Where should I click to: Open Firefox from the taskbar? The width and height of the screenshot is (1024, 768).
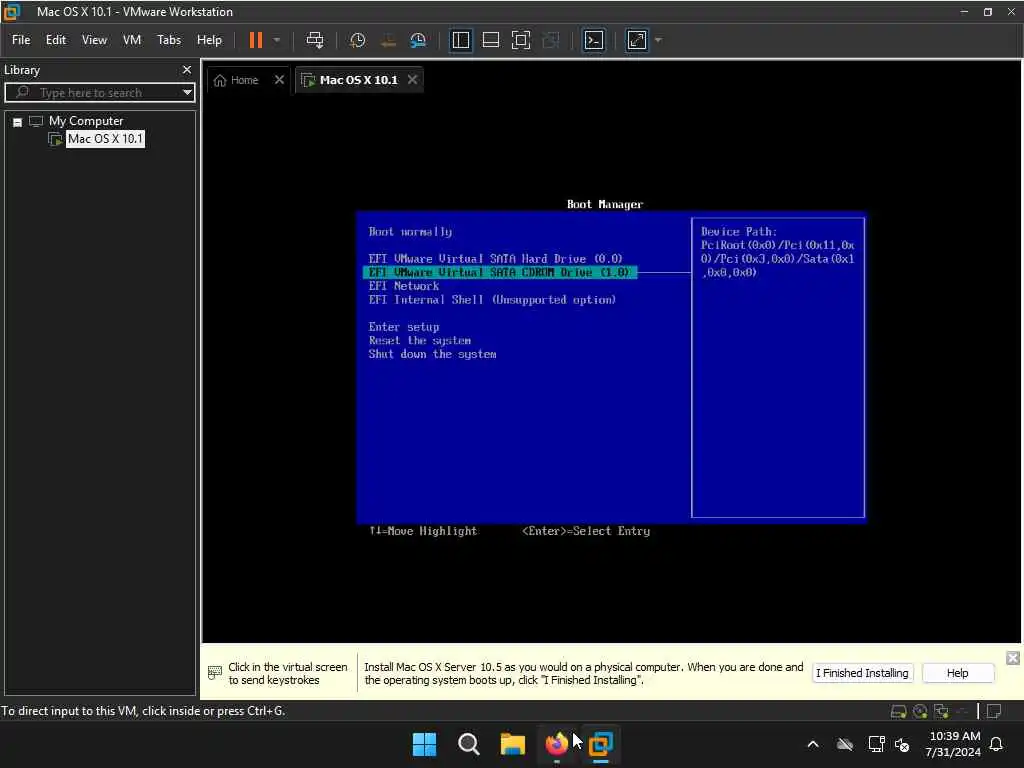(556, 744)
